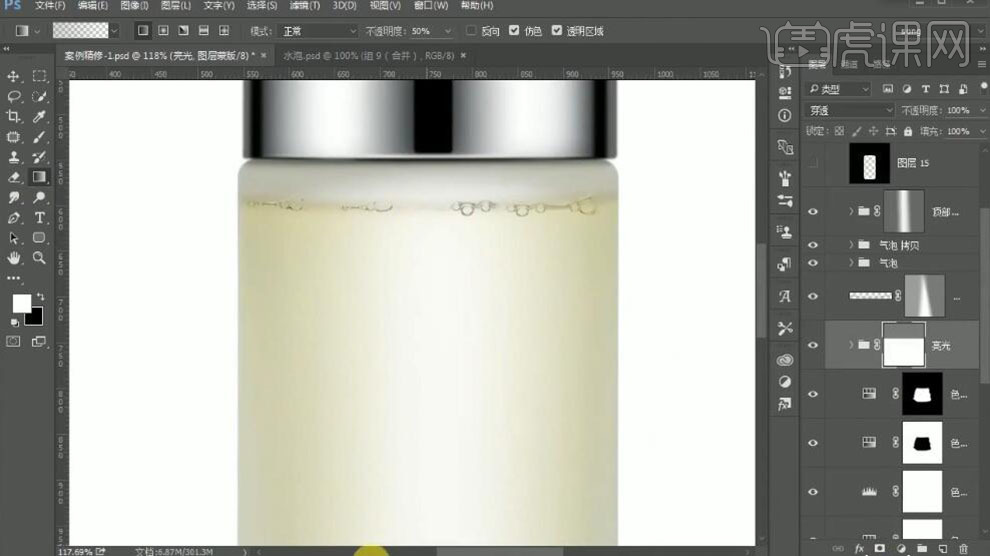Switch to 水泡.psd document tab
The image size is (990, 556).
369,56
